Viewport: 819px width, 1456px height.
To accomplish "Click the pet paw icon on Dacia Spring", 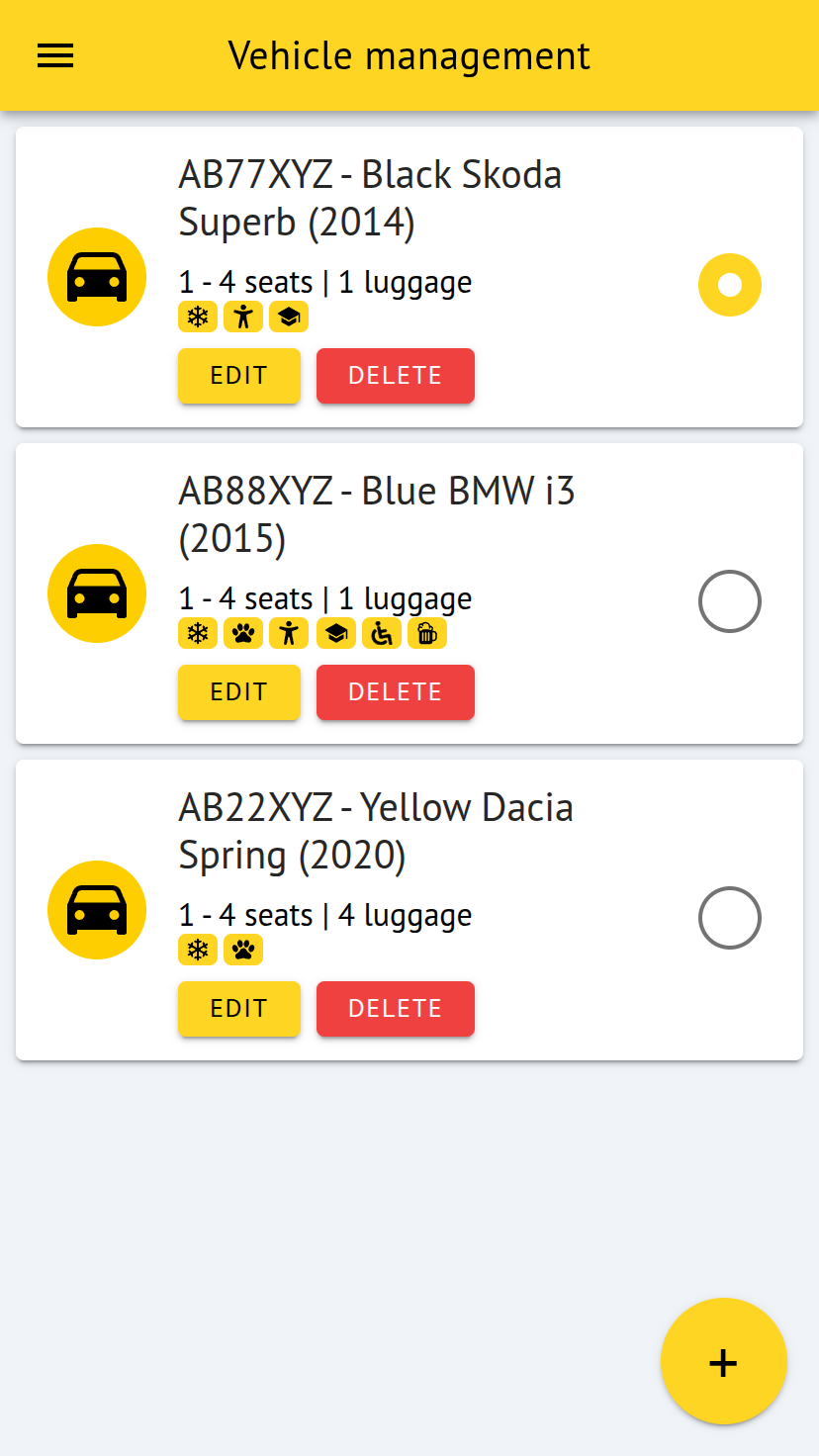I will 243,951.
